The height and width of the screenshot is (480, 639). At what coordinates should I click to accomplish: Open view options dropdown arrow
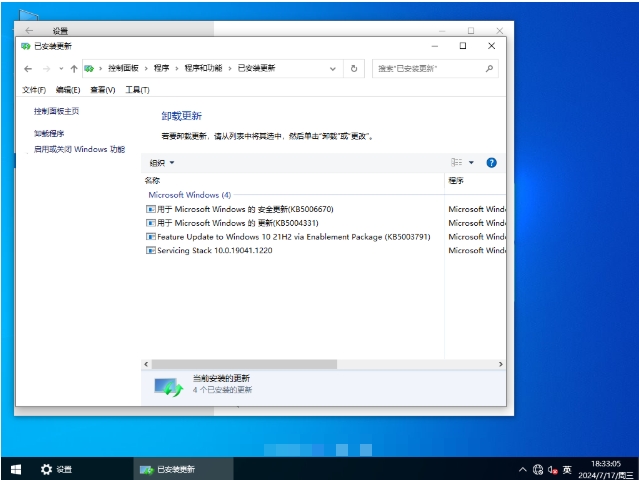pos(471,162)
